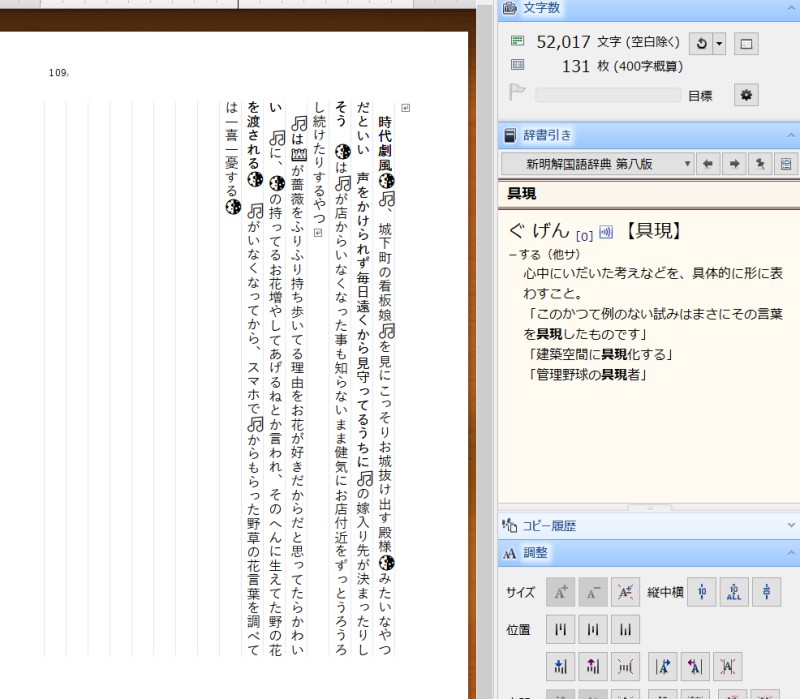The width and height of the screenshot is (800, 699).
Task: Click example 「管理野球の具現者」
Action: click(x=587, y=375)
